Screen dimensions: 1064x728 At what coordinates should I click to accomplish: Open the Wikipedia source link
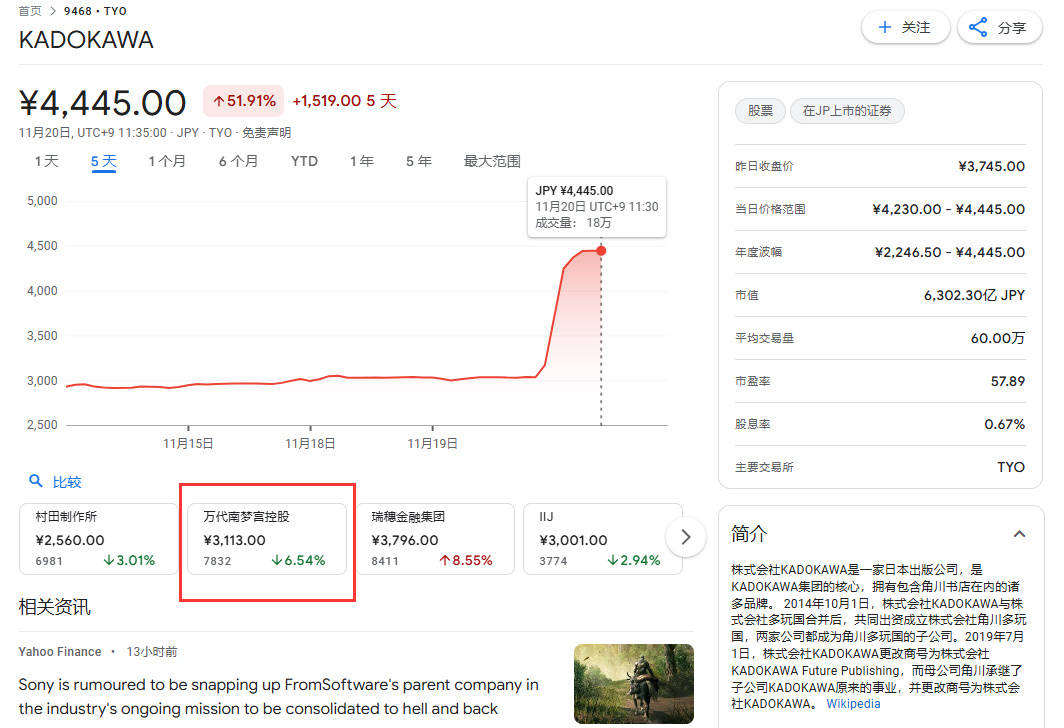(x=853, y=703)
